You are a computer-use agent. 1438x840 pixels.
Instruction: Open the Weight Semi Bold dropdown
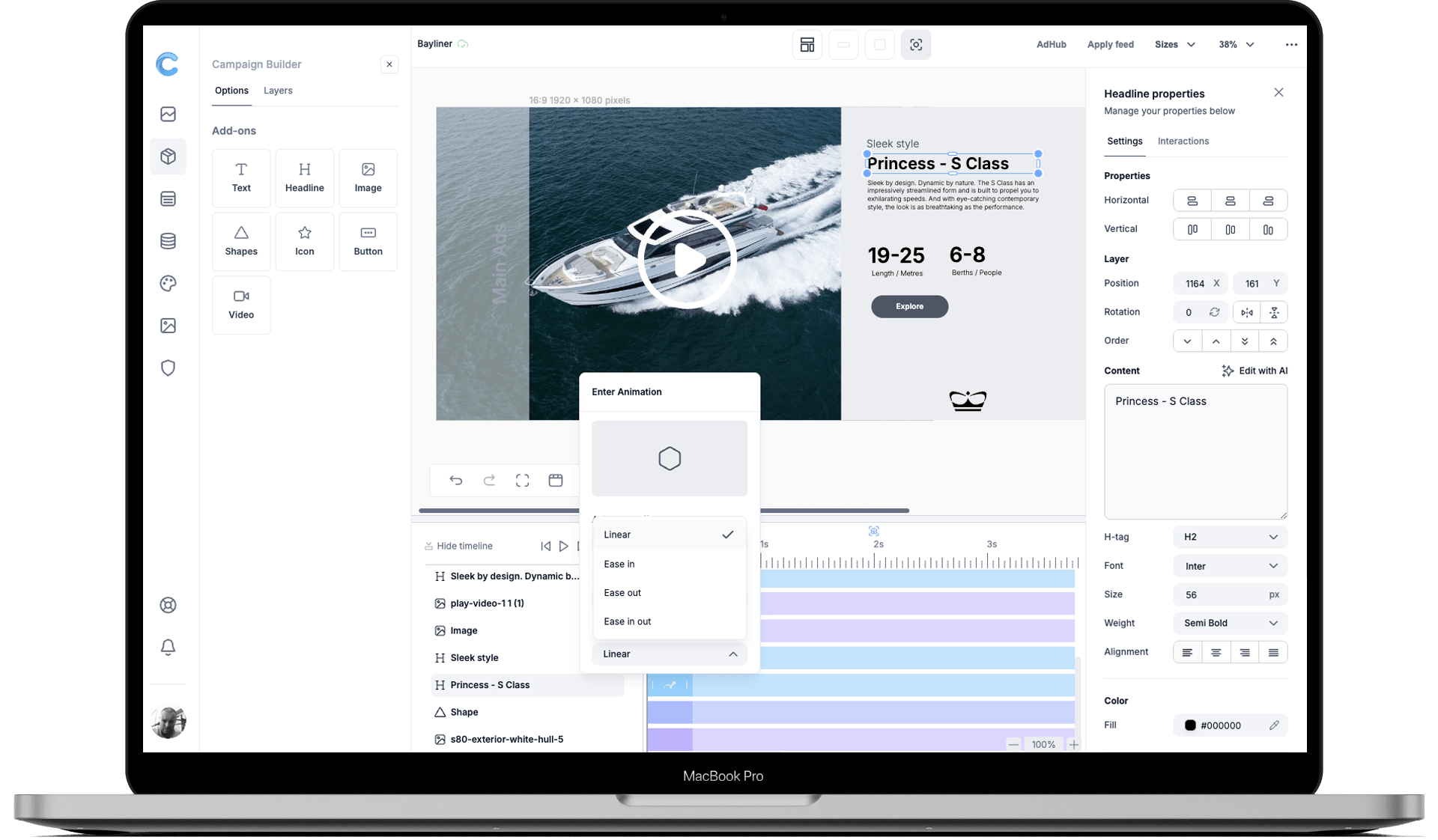(1231, 623)
